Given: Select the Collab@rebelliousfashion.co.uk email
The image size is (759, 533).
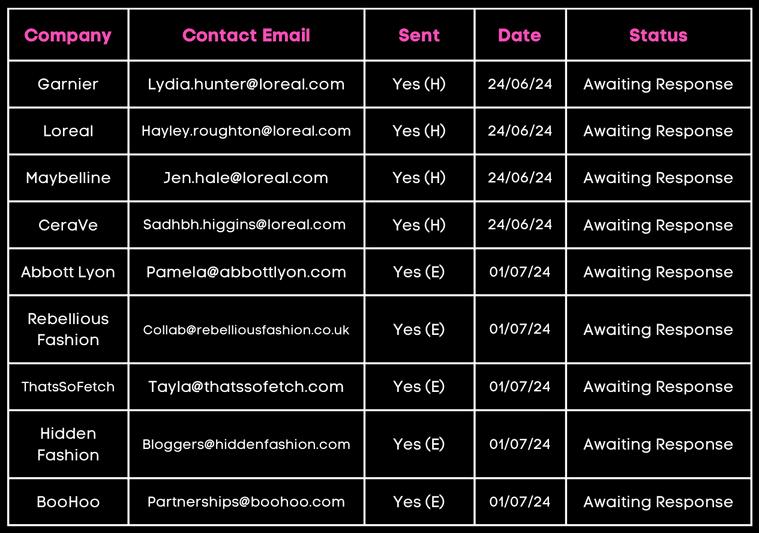Looking at the screenshot, I should coord(246,330).
